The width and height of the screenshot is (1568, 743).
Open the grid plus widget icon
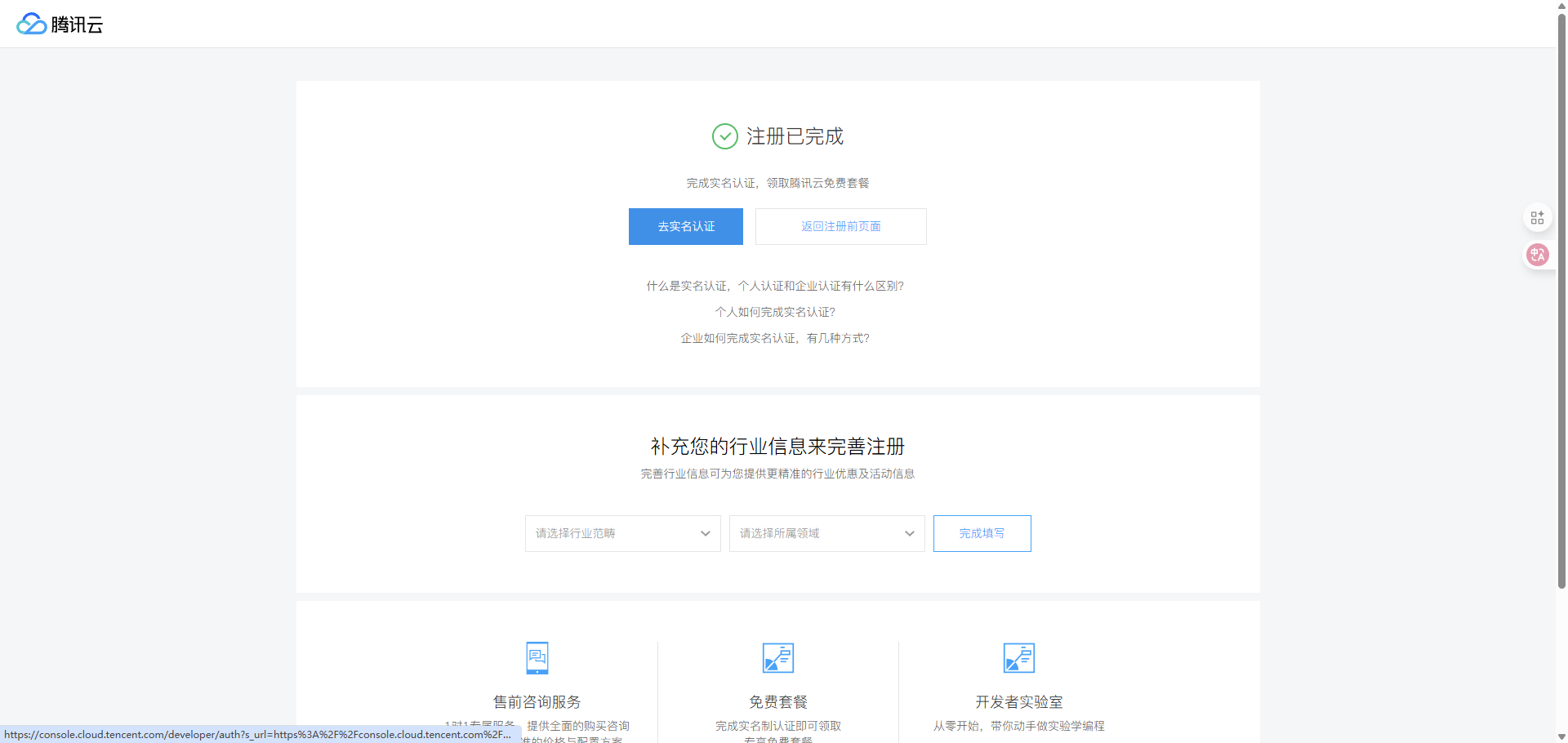(x=1537, y=218)
